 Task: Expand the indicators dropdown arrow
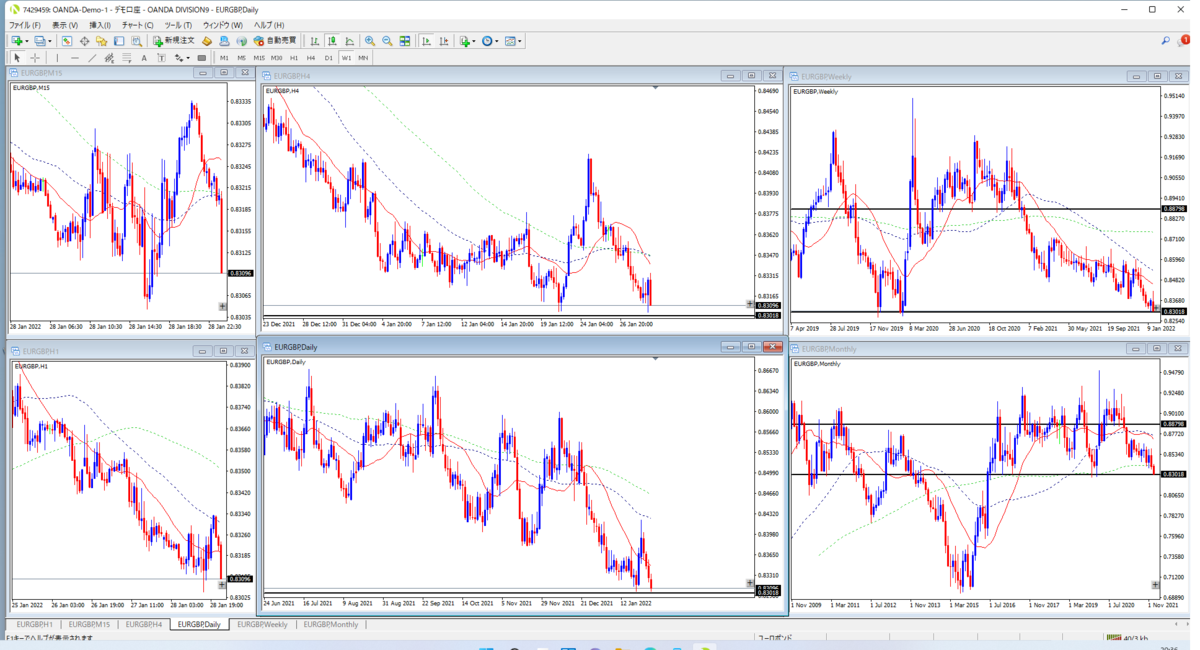tap(474, 41)
